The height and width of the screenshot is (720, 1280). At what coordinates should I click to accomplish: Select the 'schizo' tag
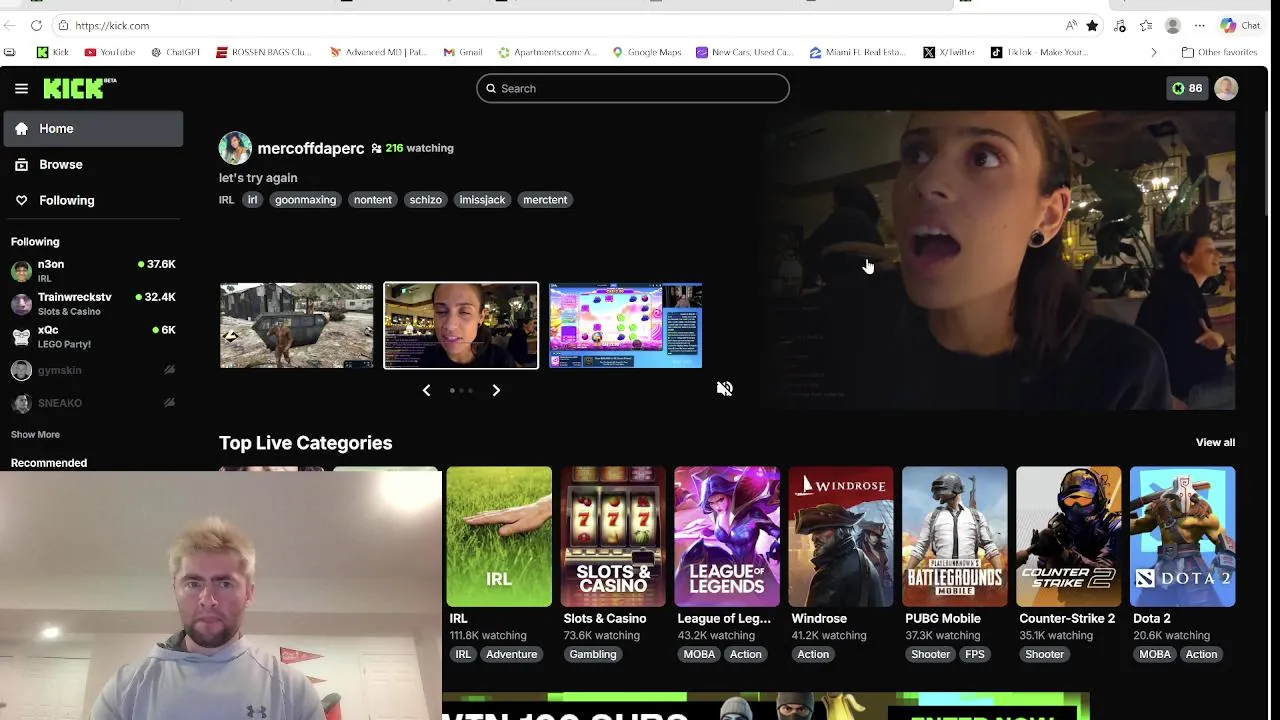(425, 200)
